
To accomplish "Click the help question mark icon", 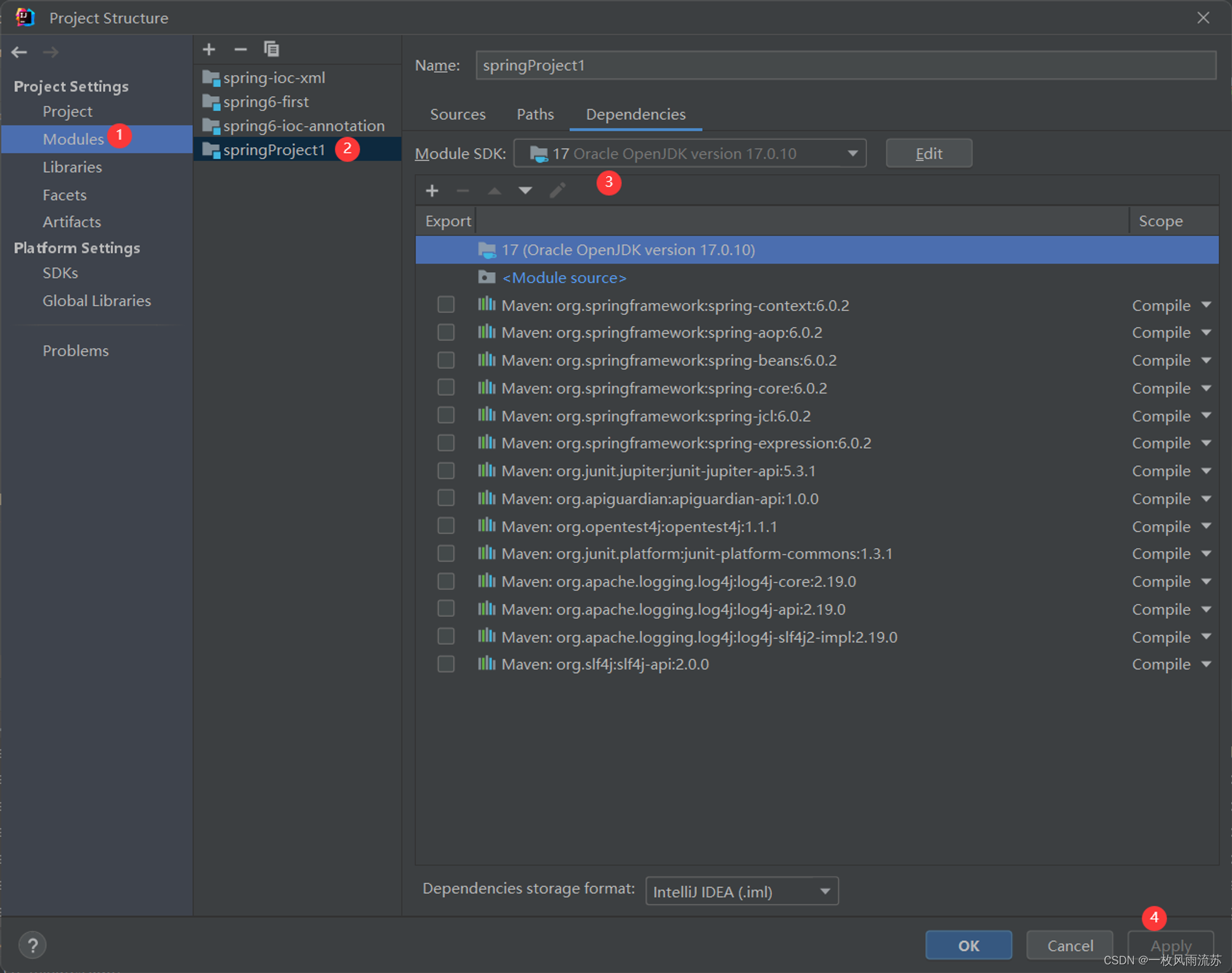I will coord(33,945).
